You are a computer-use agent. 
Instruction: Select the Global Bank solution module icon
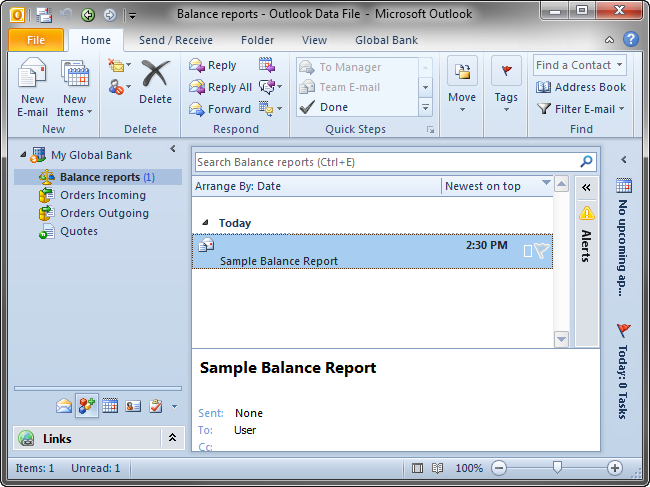coord(87,406)
